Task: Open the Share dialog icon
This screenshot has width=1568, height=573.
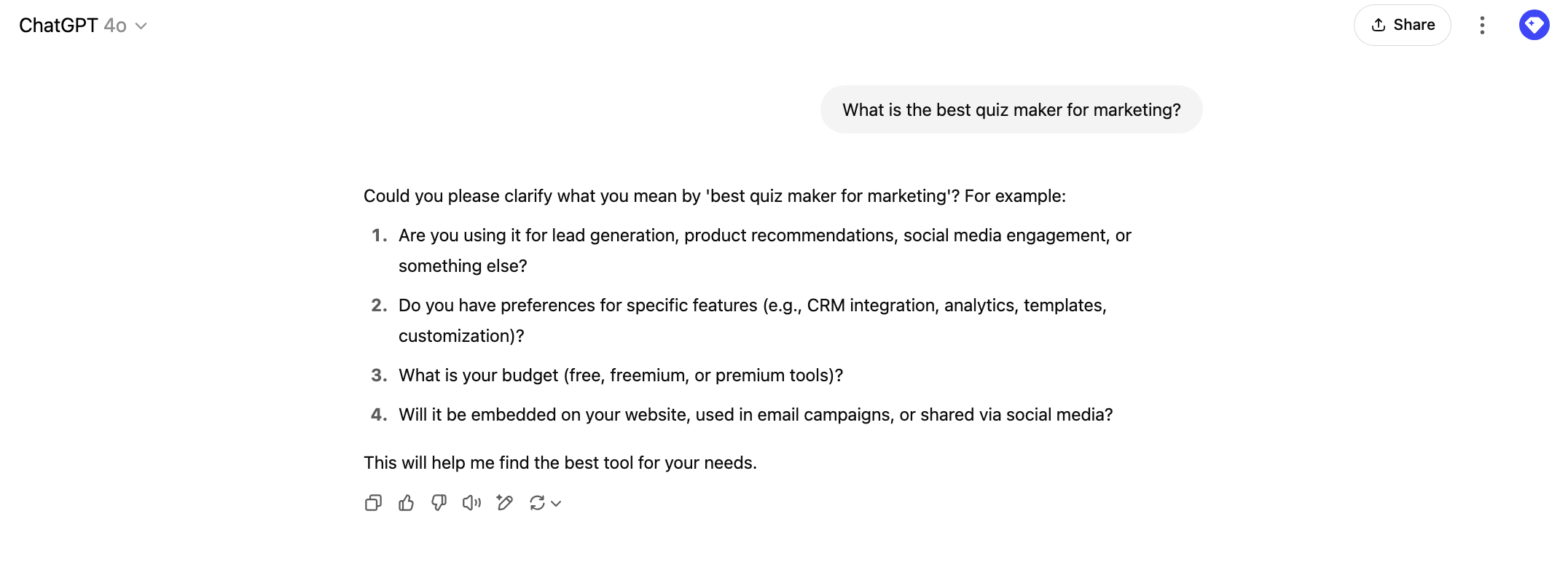Action: point(1378,24)
